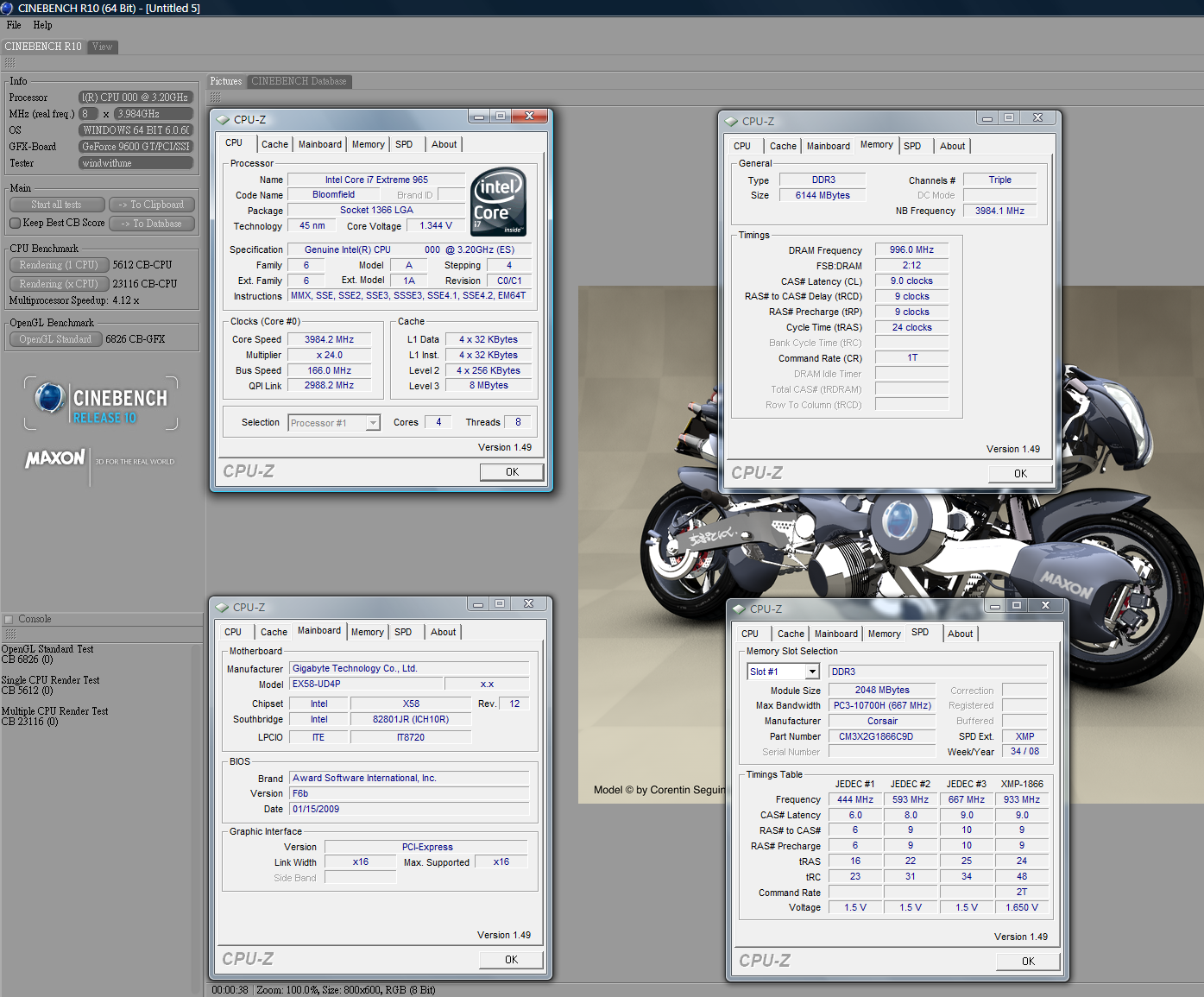Click the Intel Core i7 logo
The width and height of the screenshot is (1204, 997).
(x=498, y=202)
